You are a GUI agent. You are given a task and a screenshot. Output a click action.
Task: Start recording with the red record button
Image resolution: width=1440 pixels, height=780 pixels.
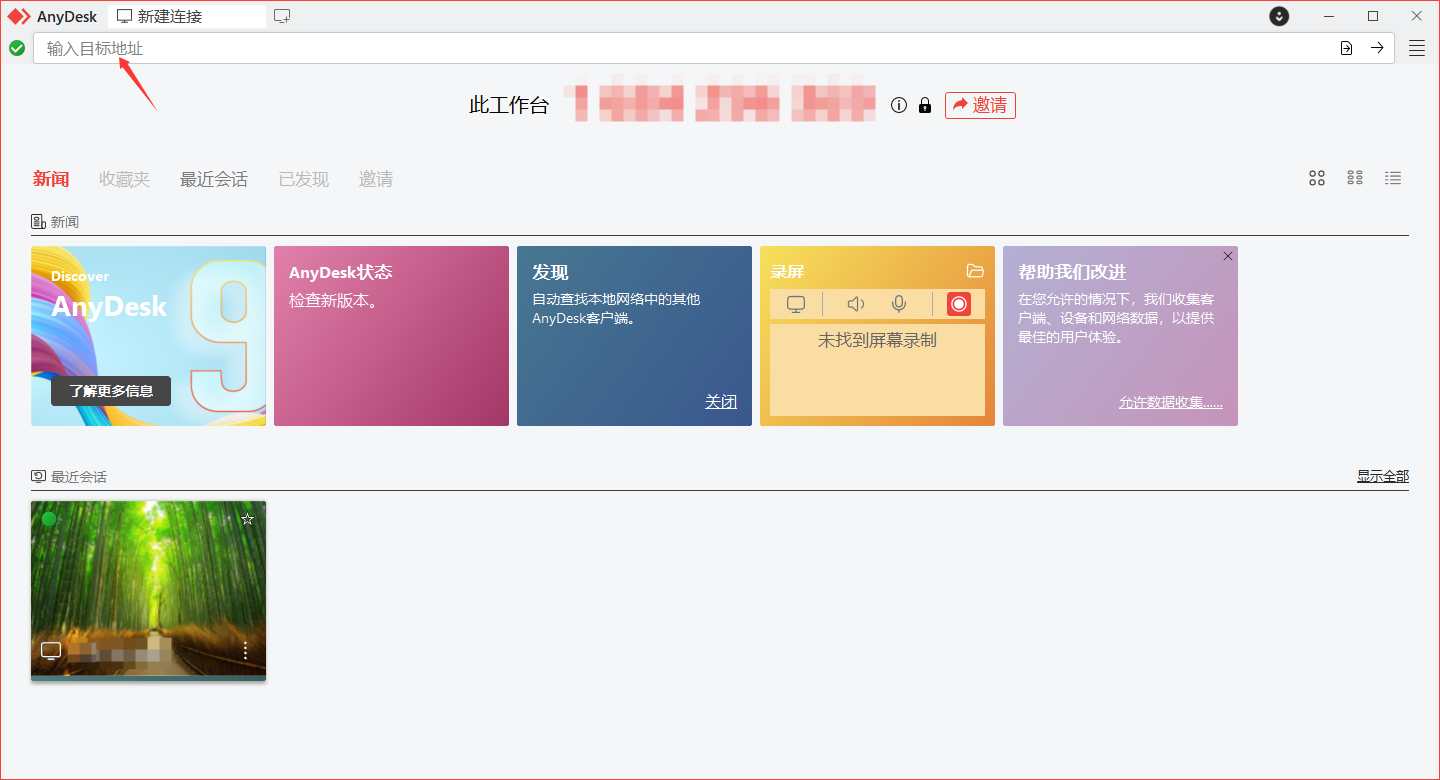click(959, 304)
